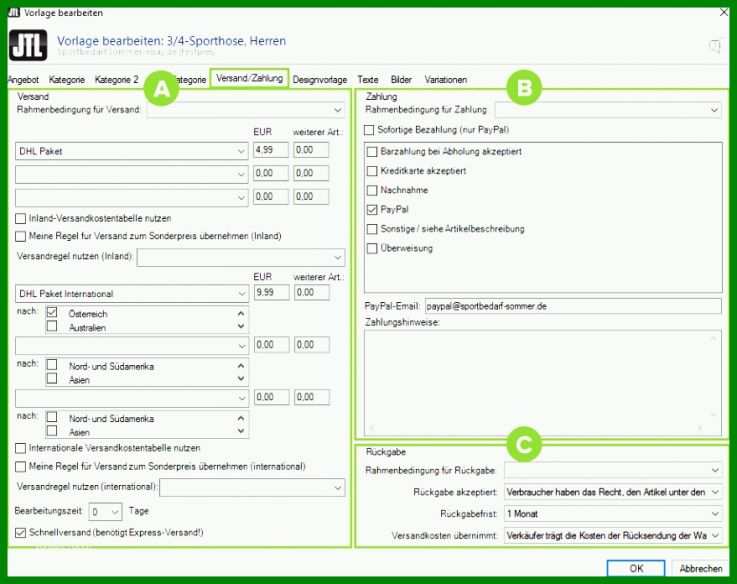Enable Überweisung payment option
Screen dimensions: 737x584
pyautogui.click(x=372, y=248)
